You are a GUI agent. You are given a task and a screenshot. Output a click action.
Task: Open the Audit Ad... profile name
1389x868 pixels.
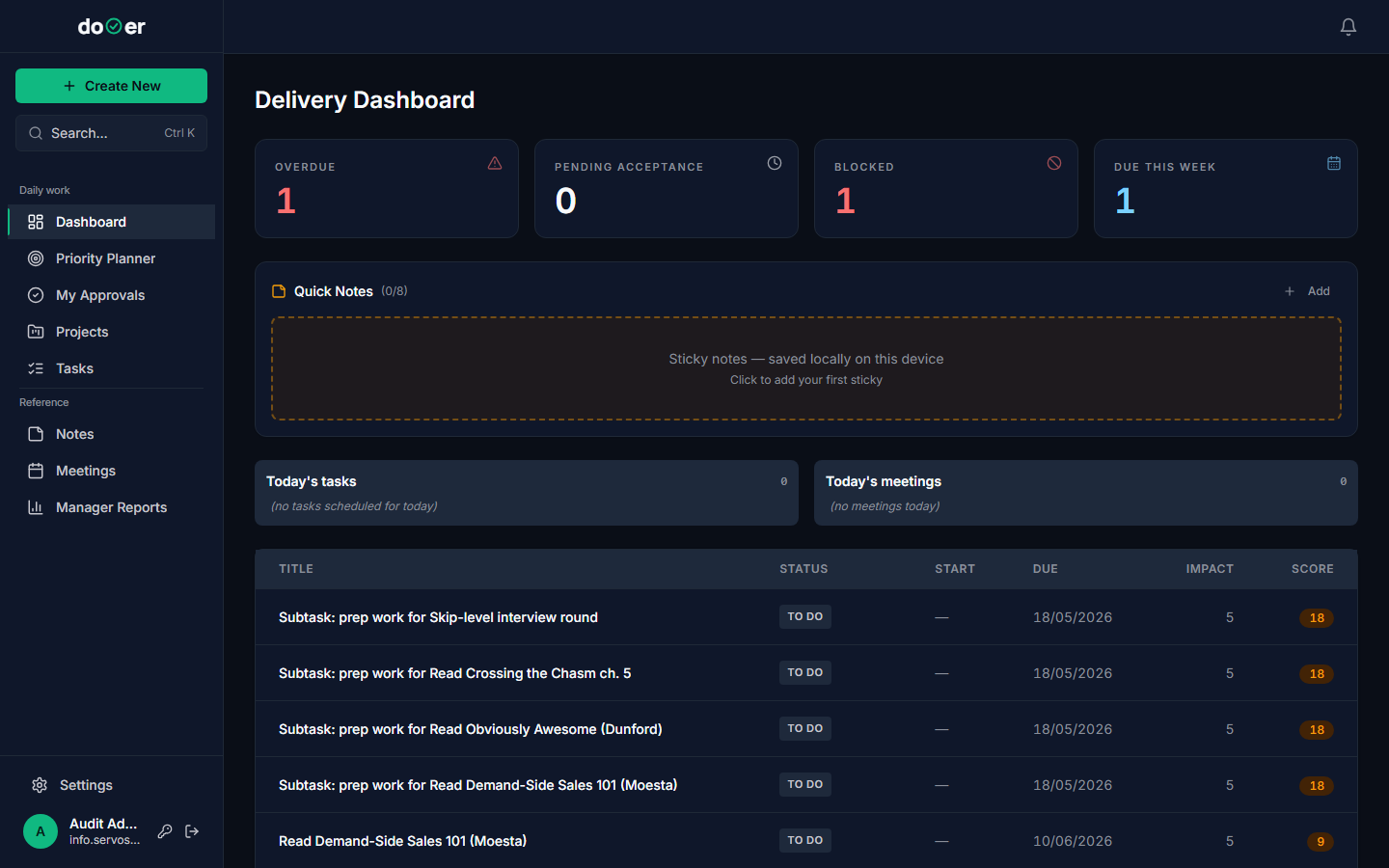pyautogui.click(x=103, y=824)
